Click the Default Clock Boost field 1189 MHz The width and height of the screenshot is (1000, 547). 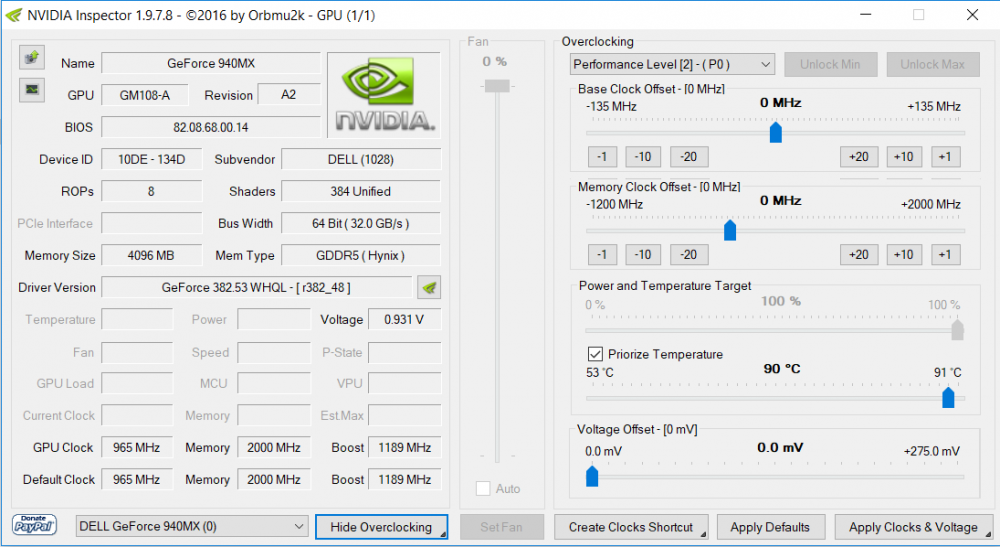tap(404, 479)
